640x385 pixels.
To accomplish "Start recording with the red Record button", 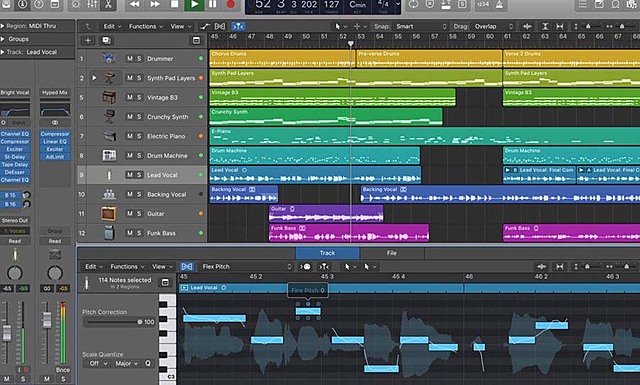I will click(231, 4).
